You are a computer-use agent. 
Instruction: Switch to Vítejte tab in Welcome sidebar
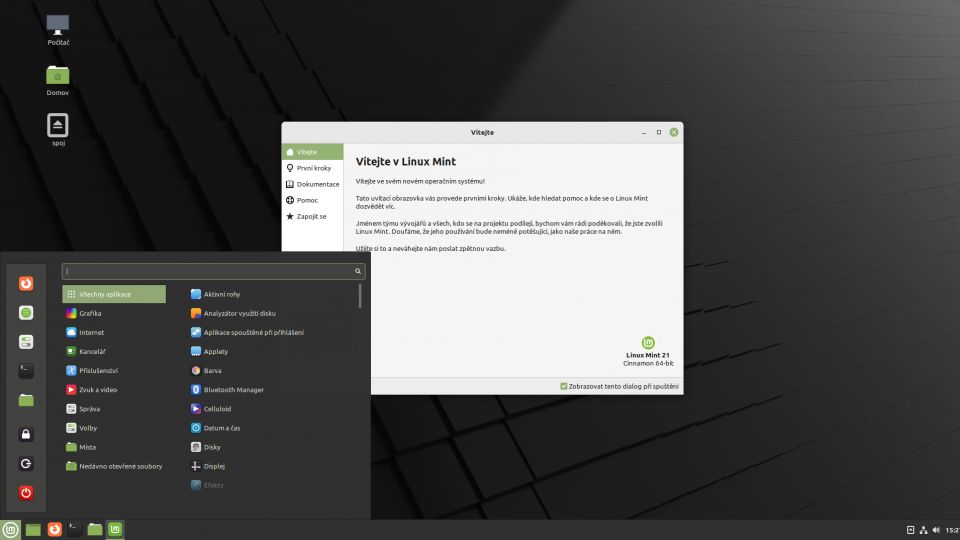(312, 152)
